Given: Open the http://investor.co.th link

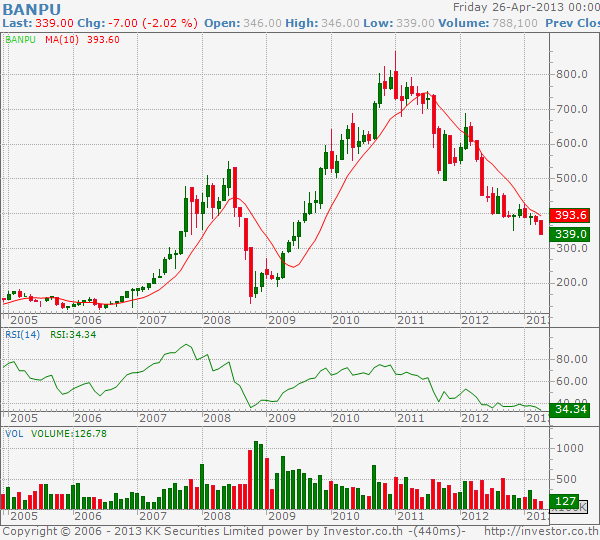Looking at the screenshot, I should pyautogui.click(x=541, y=532).
